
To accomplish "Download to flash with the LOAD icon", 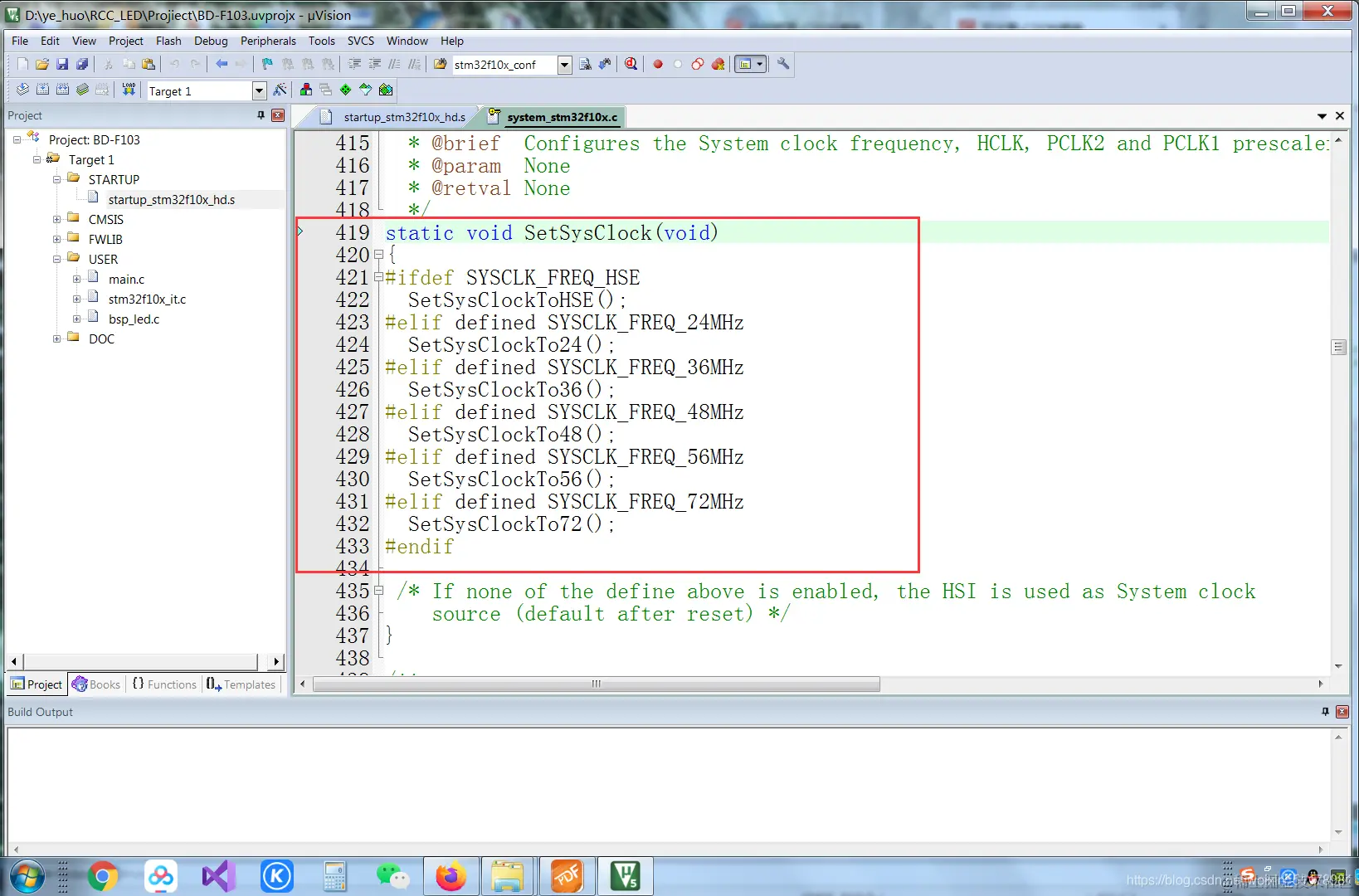I will [x=129, y=90].
